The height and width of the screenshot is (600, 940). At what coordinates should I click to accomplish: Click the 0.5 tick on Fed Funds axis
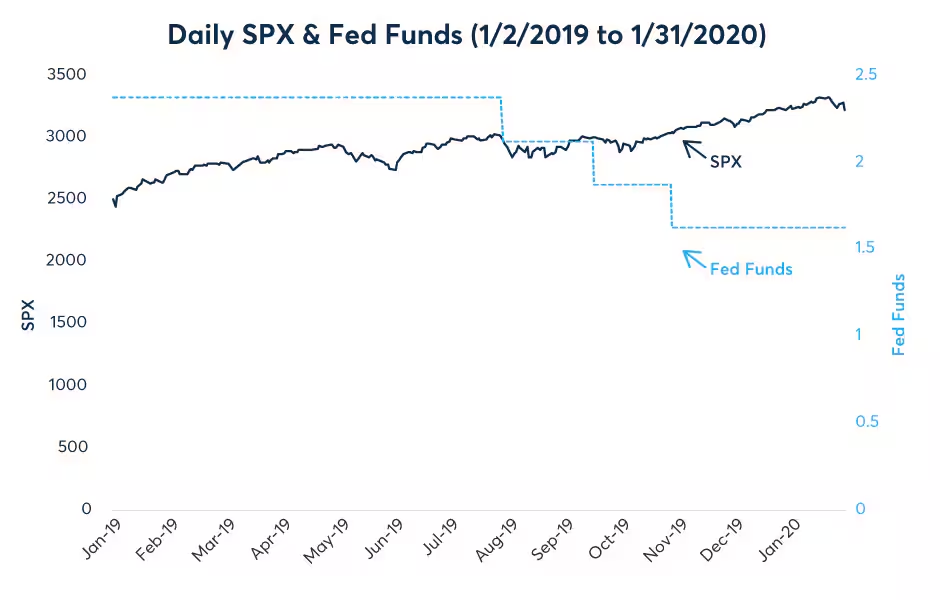(866, 422)
